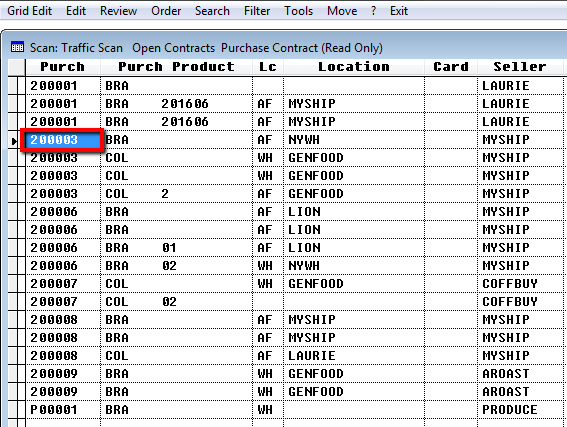Screen dimensions: 567x427
Task: Open the Filter menu
Action: pos(257,11)
